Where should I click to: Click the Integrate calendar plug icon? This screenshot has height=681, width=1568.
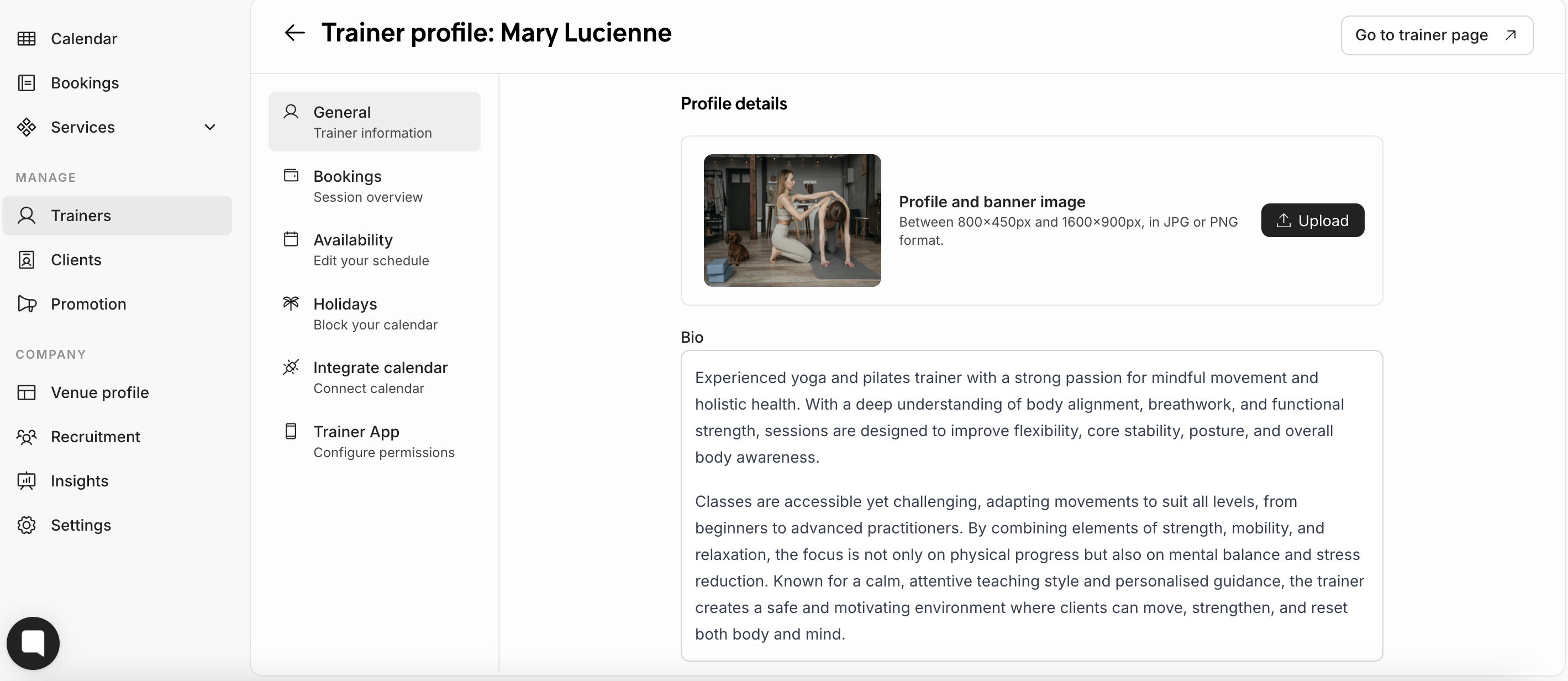click(x=291, y=366)
